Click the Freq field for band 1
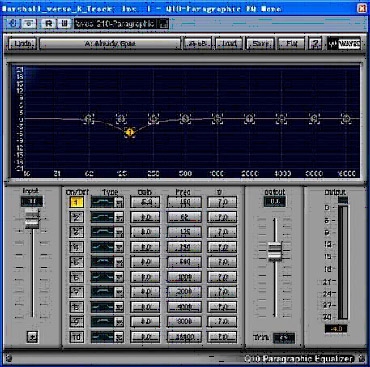 tap(184, 202)
